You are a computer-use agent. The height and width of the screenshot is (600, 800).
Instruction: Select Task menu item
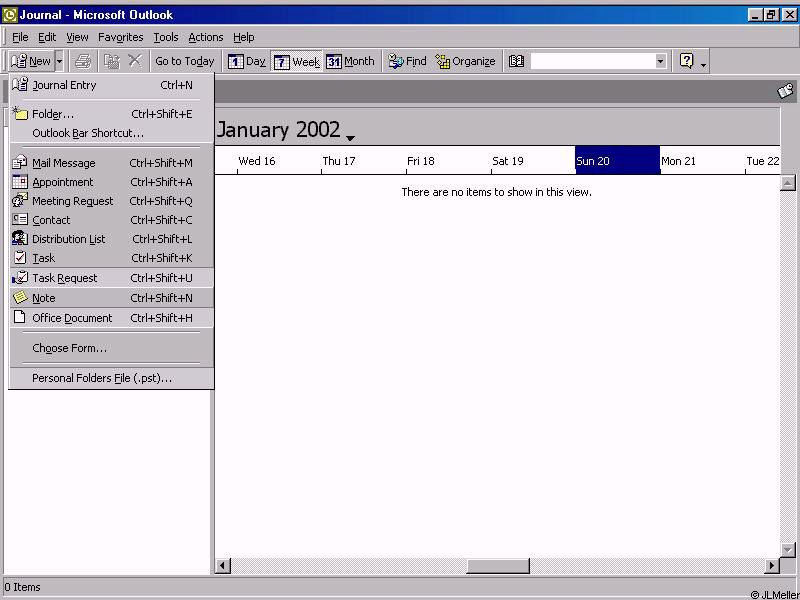click(x=111, y=258)
